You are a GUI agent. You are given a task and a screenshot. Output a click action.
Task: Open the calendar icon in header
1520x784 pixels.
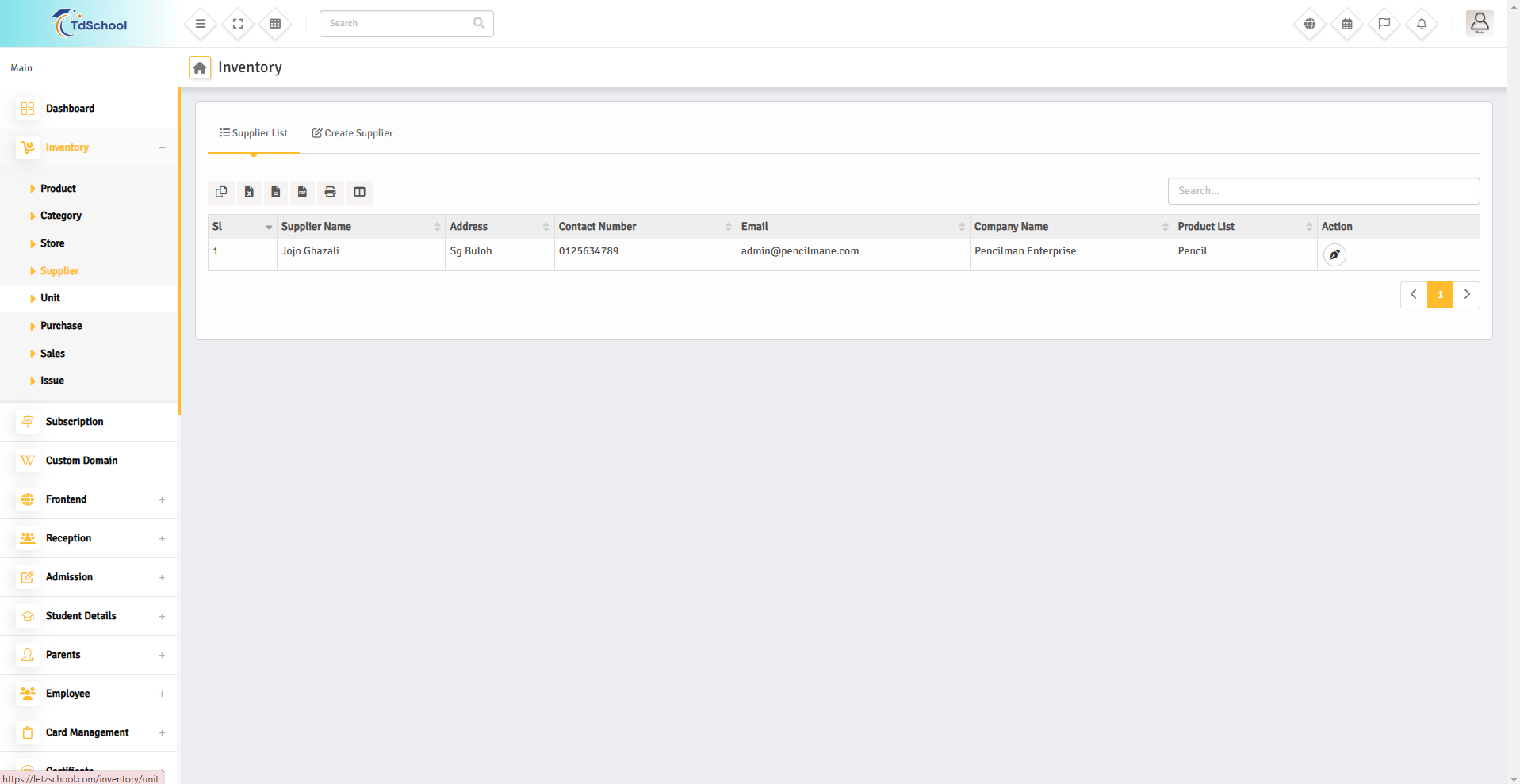point(1346,24)
